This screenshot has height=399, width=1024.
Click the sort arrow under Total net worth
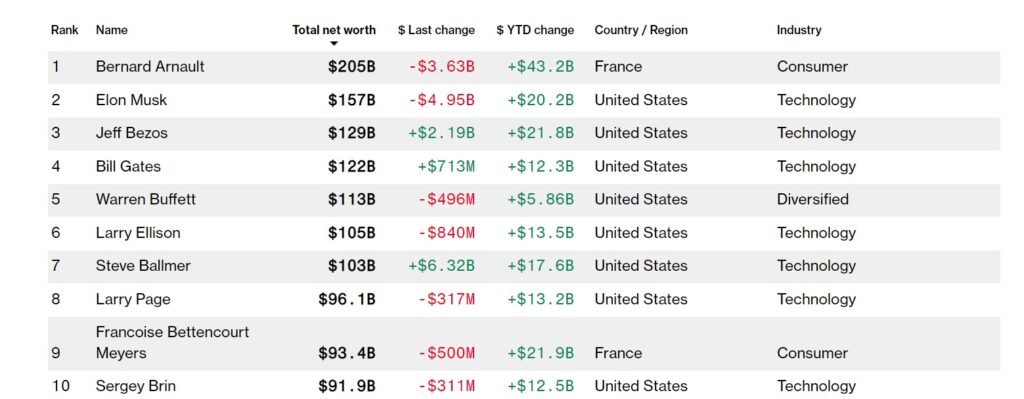tap(334, 44)
